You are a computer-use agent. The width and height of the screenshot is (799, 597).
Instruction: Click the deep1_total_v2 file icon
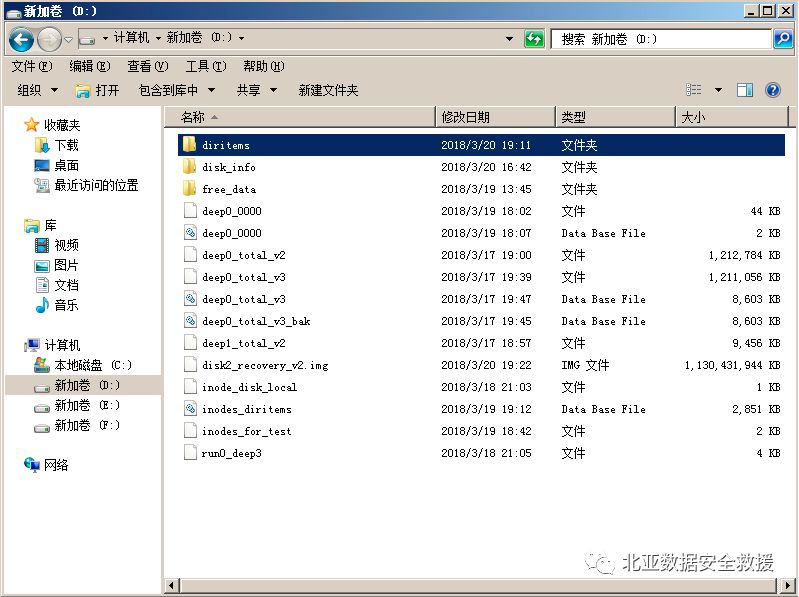click(190, 343)
